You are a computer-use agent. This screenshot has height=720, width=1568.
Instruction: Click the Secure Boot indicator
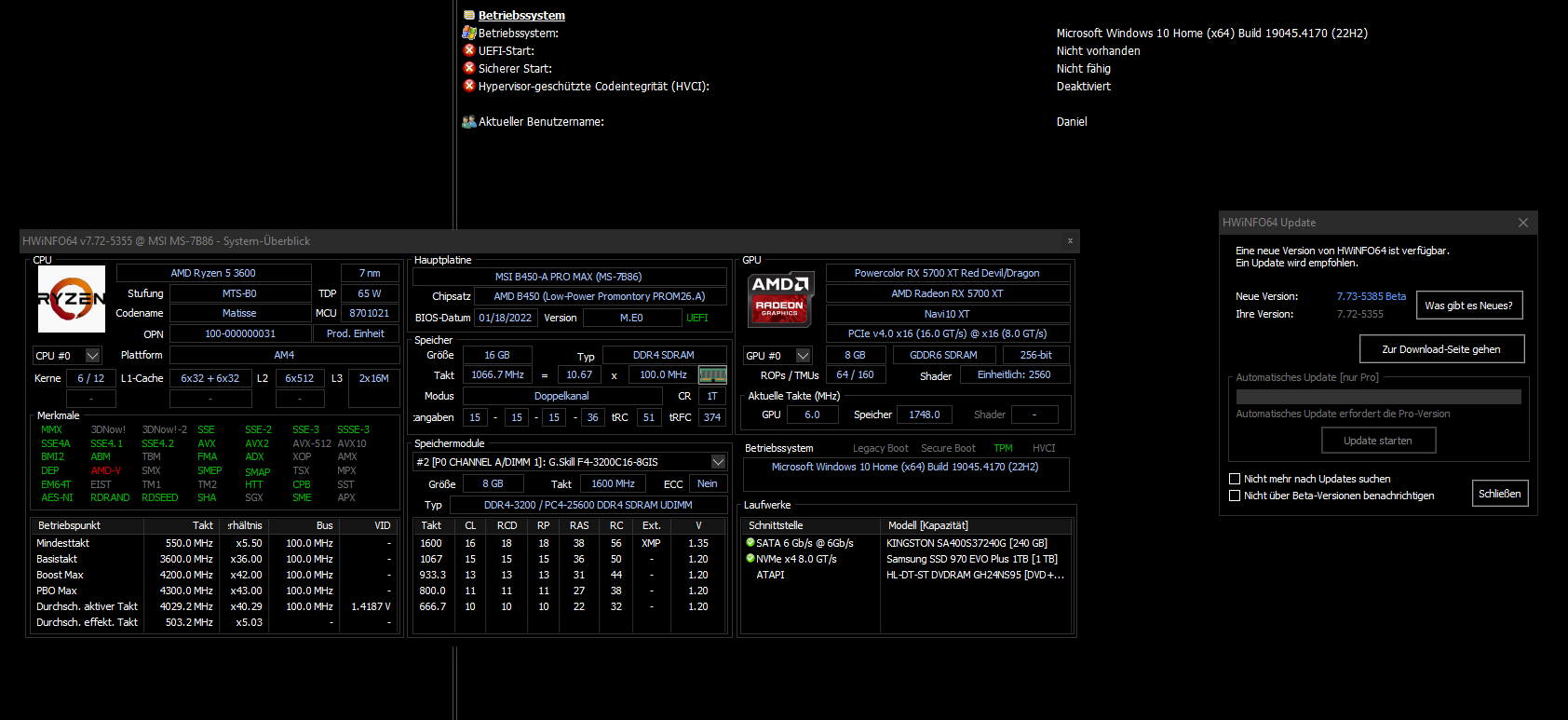[x=948, y=448]
